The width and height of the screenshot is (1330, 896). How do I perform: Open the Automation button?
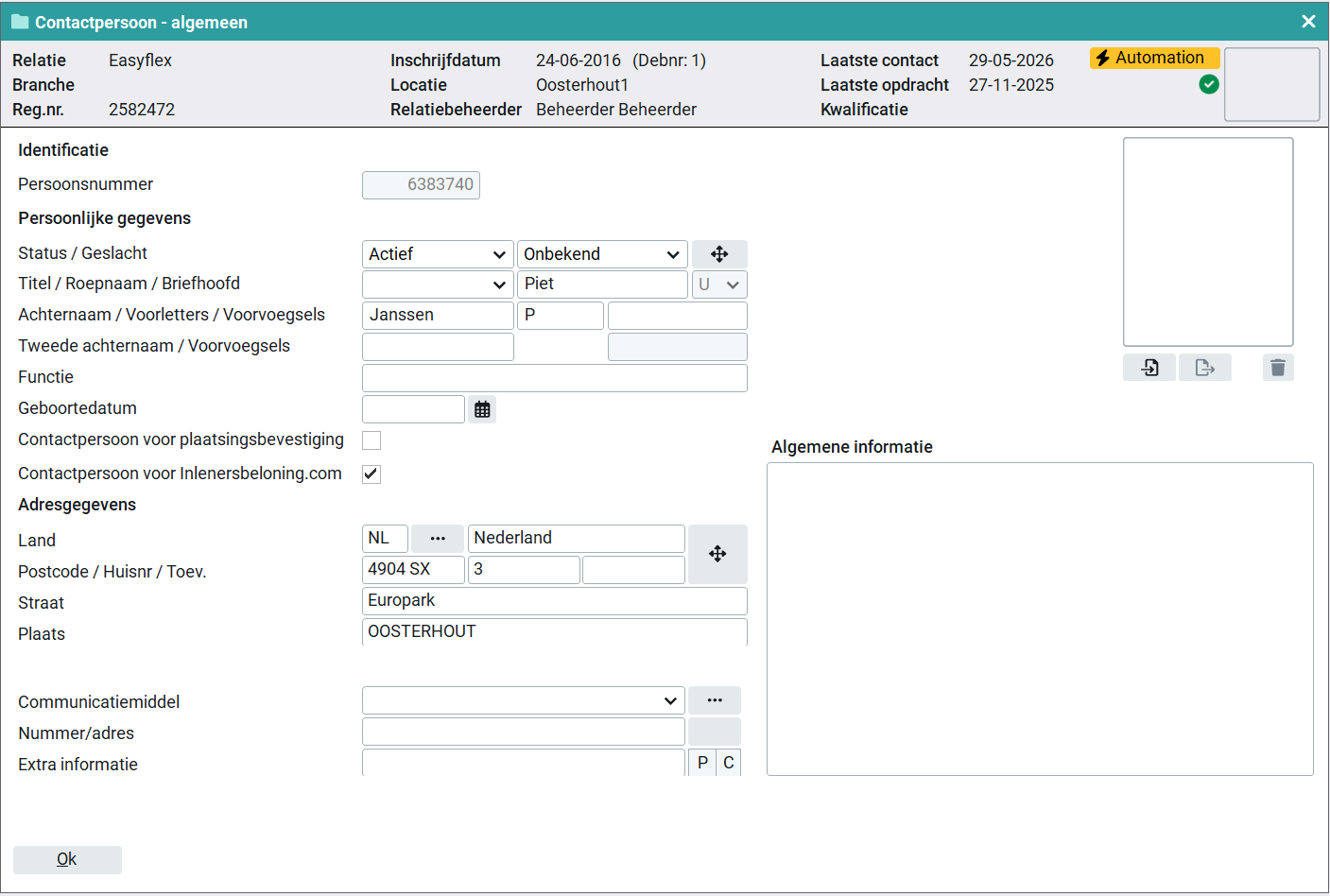point(1155,58)
